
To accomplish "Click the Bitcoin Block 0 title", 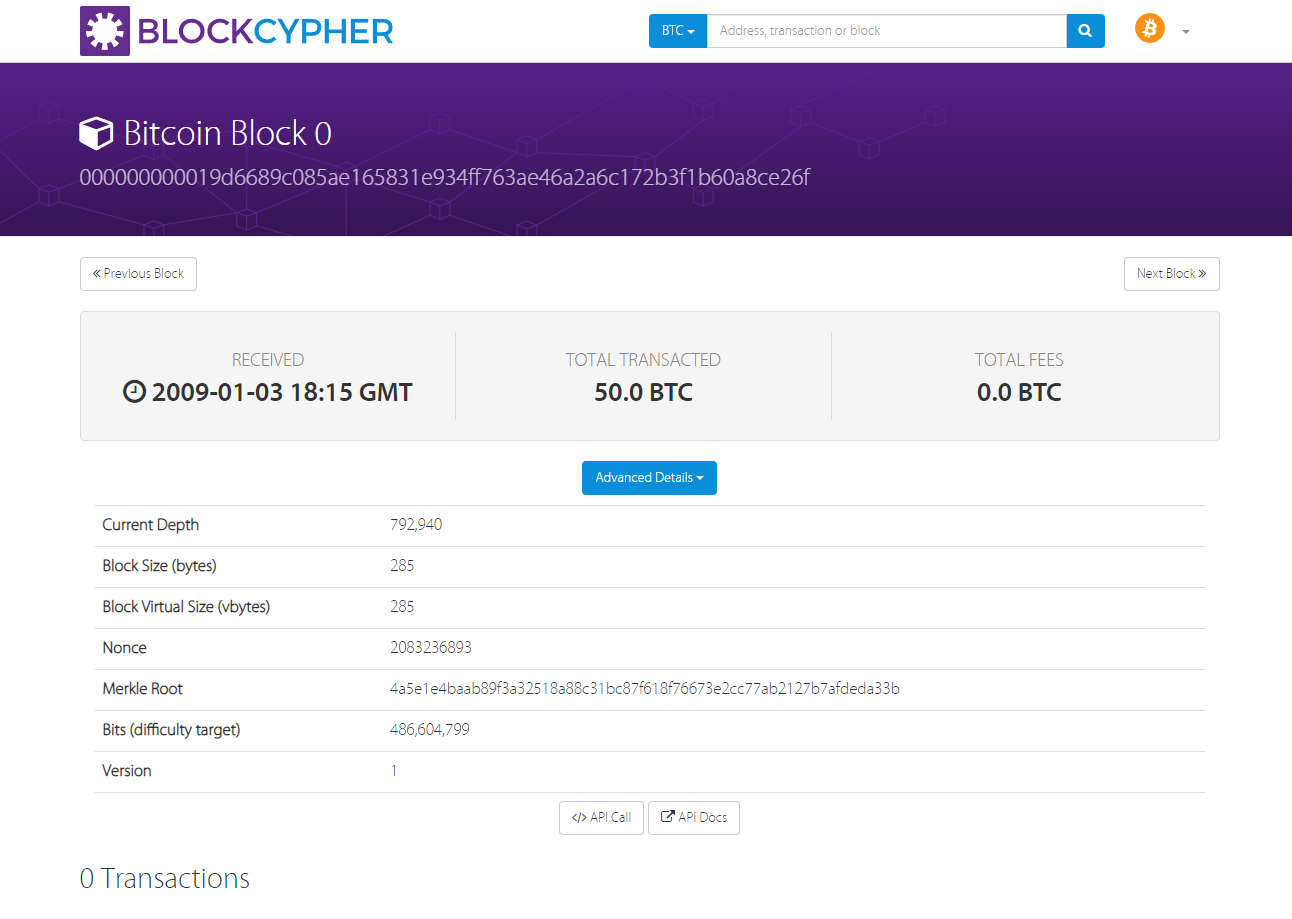I will [227, 133].
